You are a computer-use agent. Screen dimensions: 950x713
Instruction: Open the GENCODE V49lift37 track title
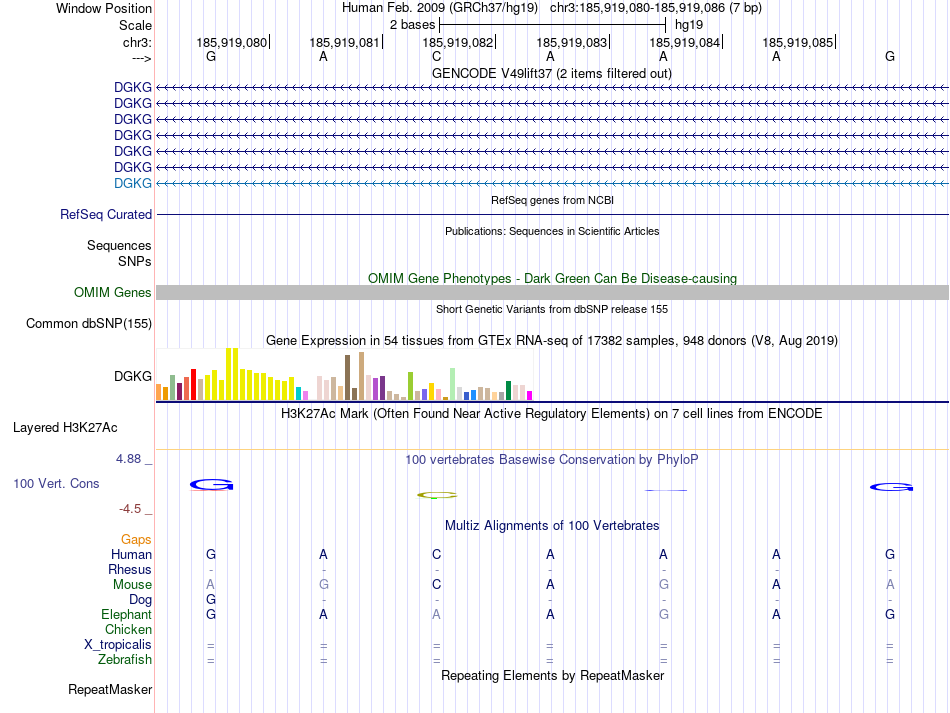click(551, 73)
